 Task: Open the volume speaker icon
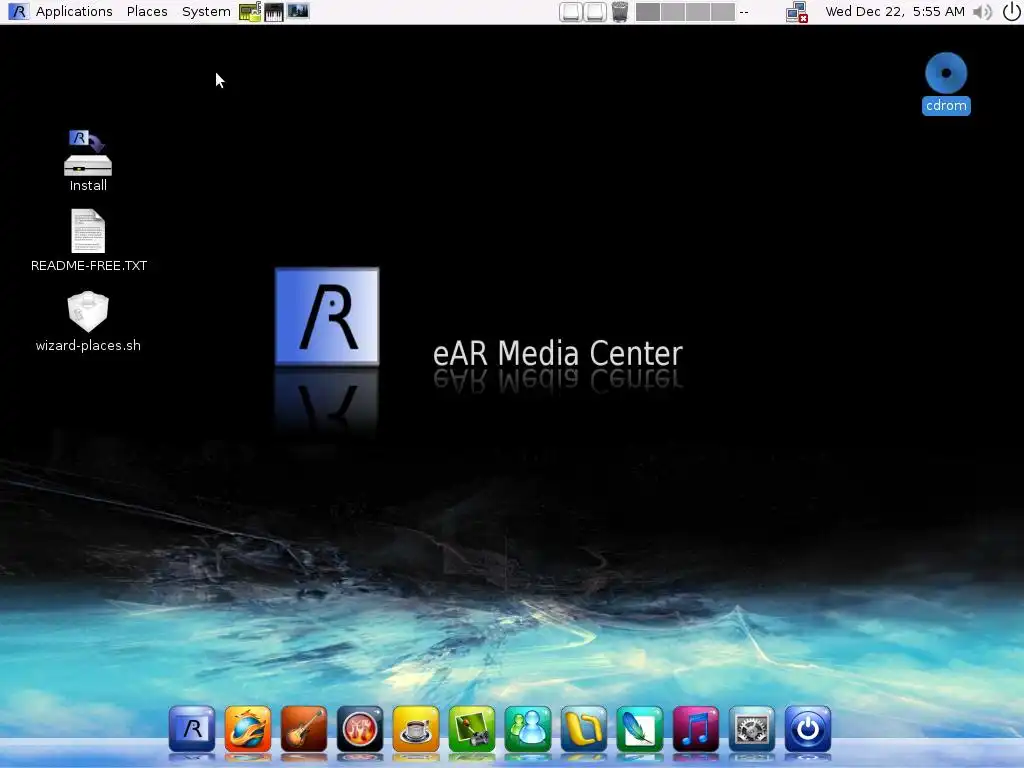982,11
